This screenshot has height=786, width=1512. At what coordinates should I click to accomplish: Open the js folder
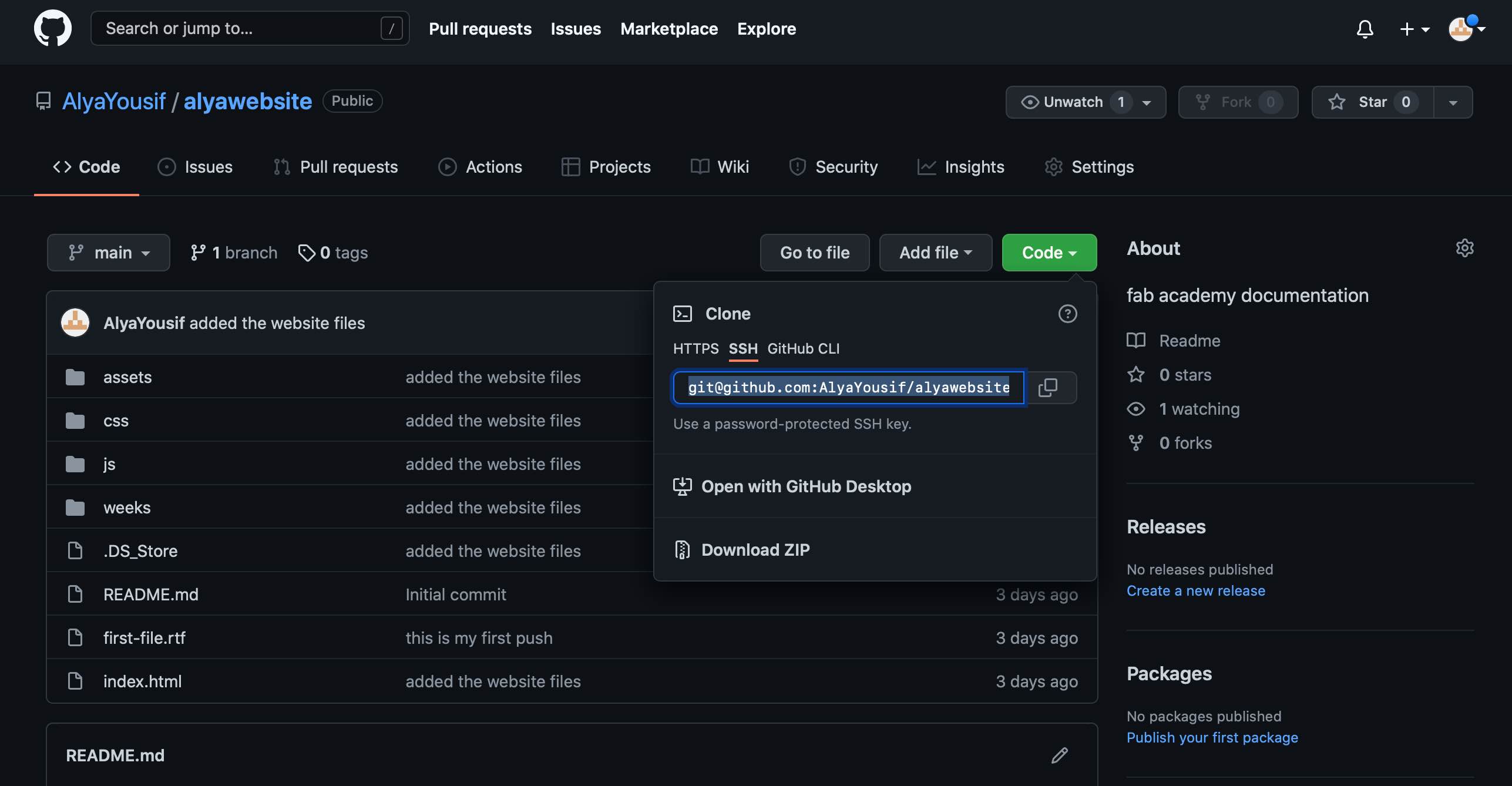coord(109,464)
